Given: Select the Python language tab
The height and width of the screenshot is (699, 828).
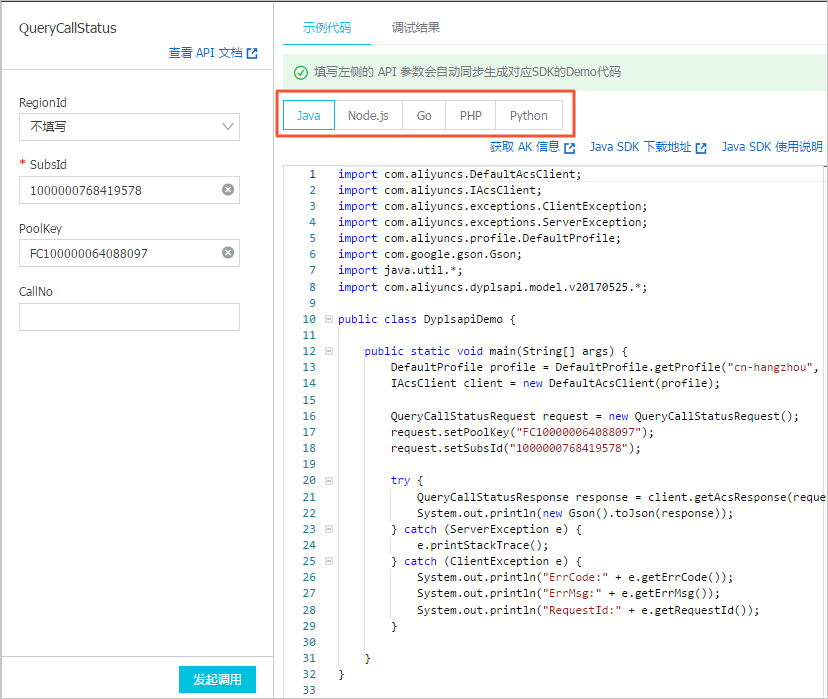Looking at the screenshot, I should 529,115.
